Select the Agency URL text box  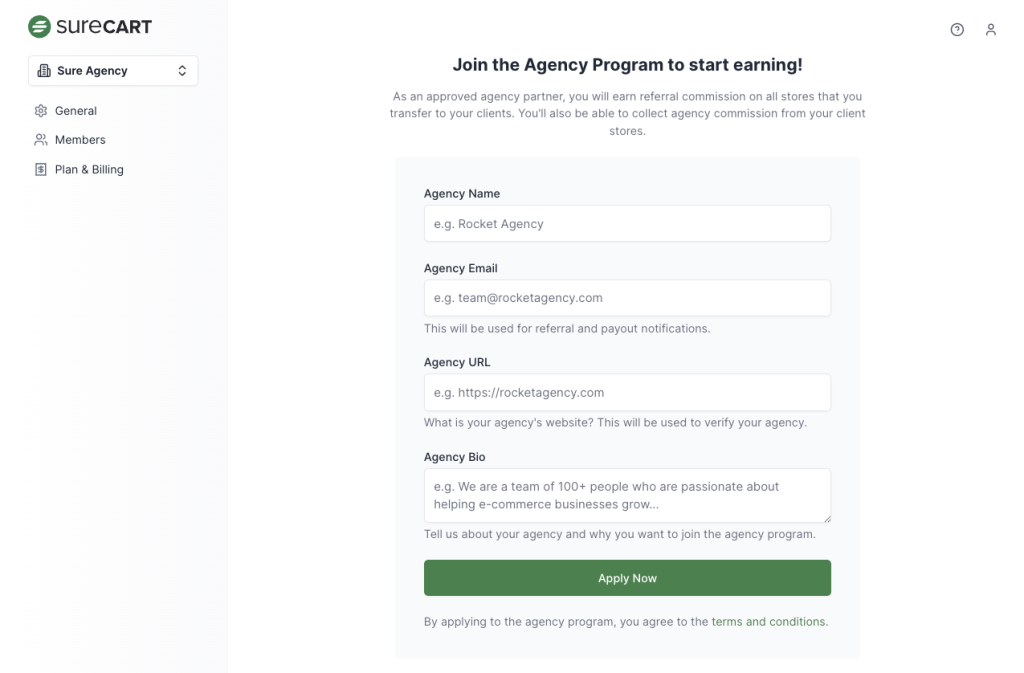(x=627, y=392)
